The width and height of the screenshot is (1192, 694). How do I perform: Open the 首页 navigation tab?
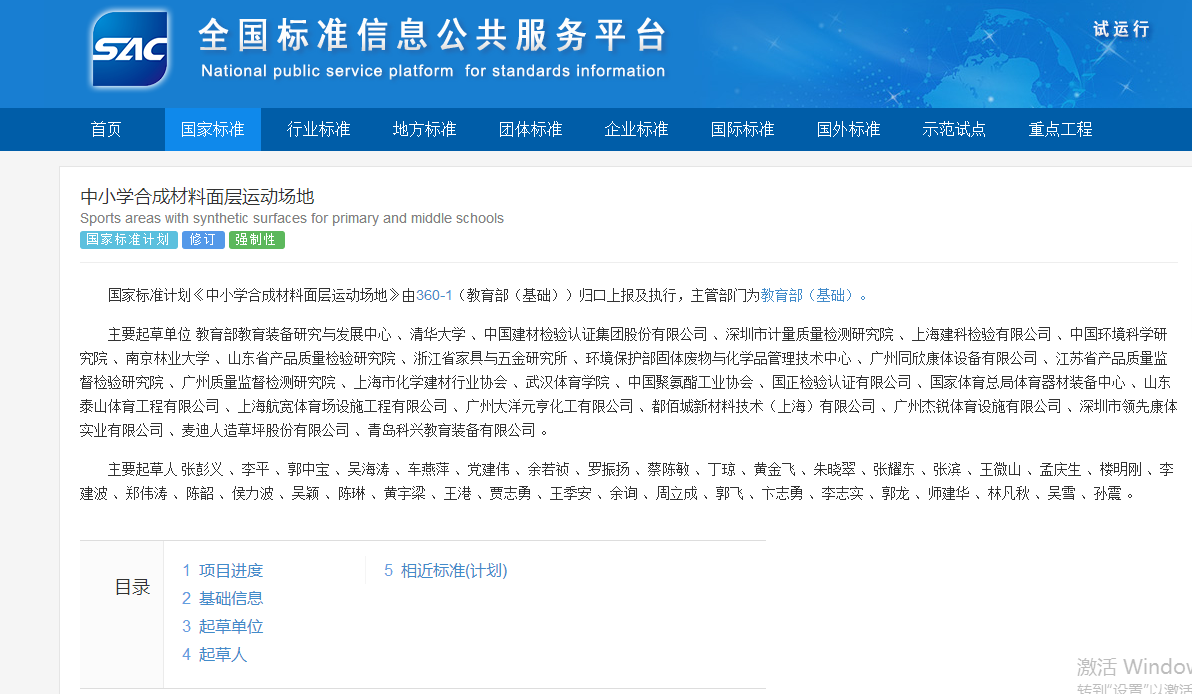106,130
